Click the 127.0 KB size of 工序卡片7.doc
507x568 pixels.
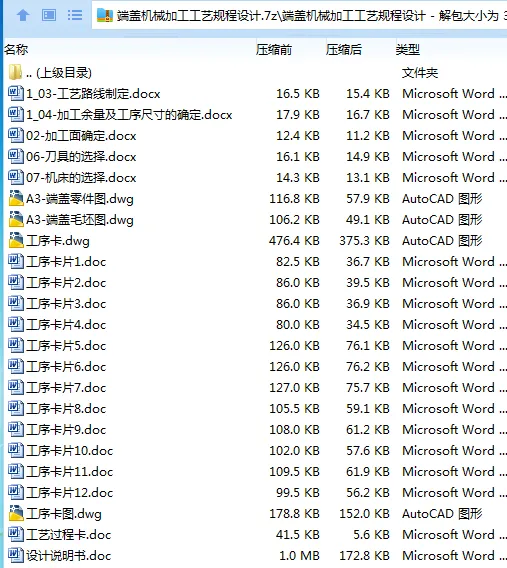pyautogui.click(x=294, y=388)
